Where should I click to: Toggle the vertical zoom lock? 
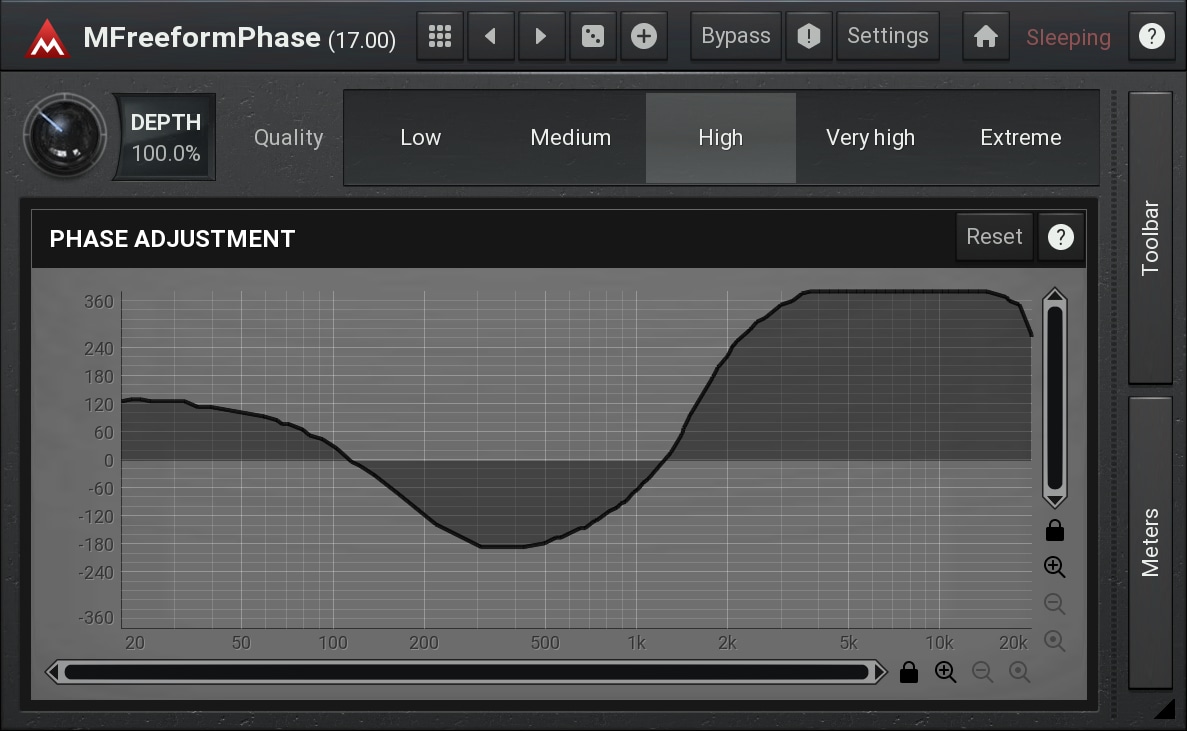click(1054, 530)
